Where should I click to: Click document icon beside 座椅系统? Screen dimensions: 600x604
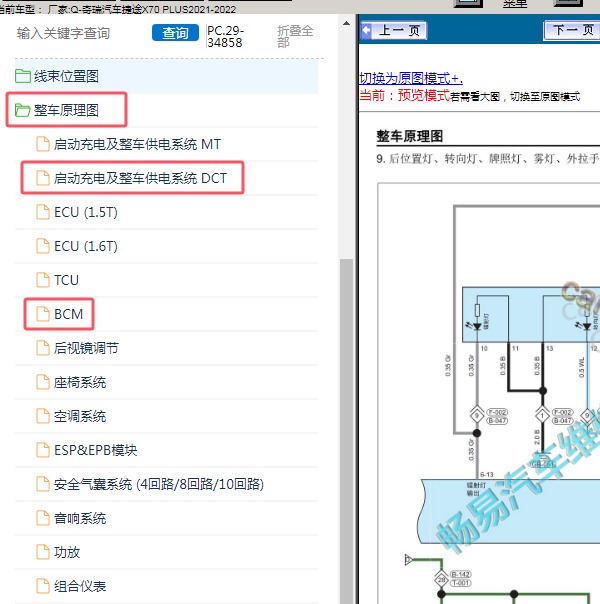[43, 382]
